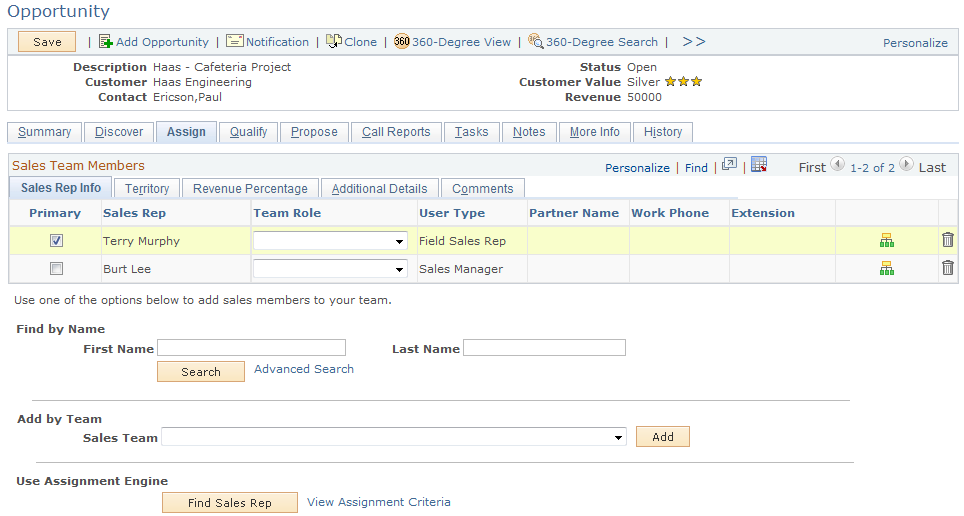Screen dimensions: 964x516
Task: Click the Team Role column header
Action: 287,213
